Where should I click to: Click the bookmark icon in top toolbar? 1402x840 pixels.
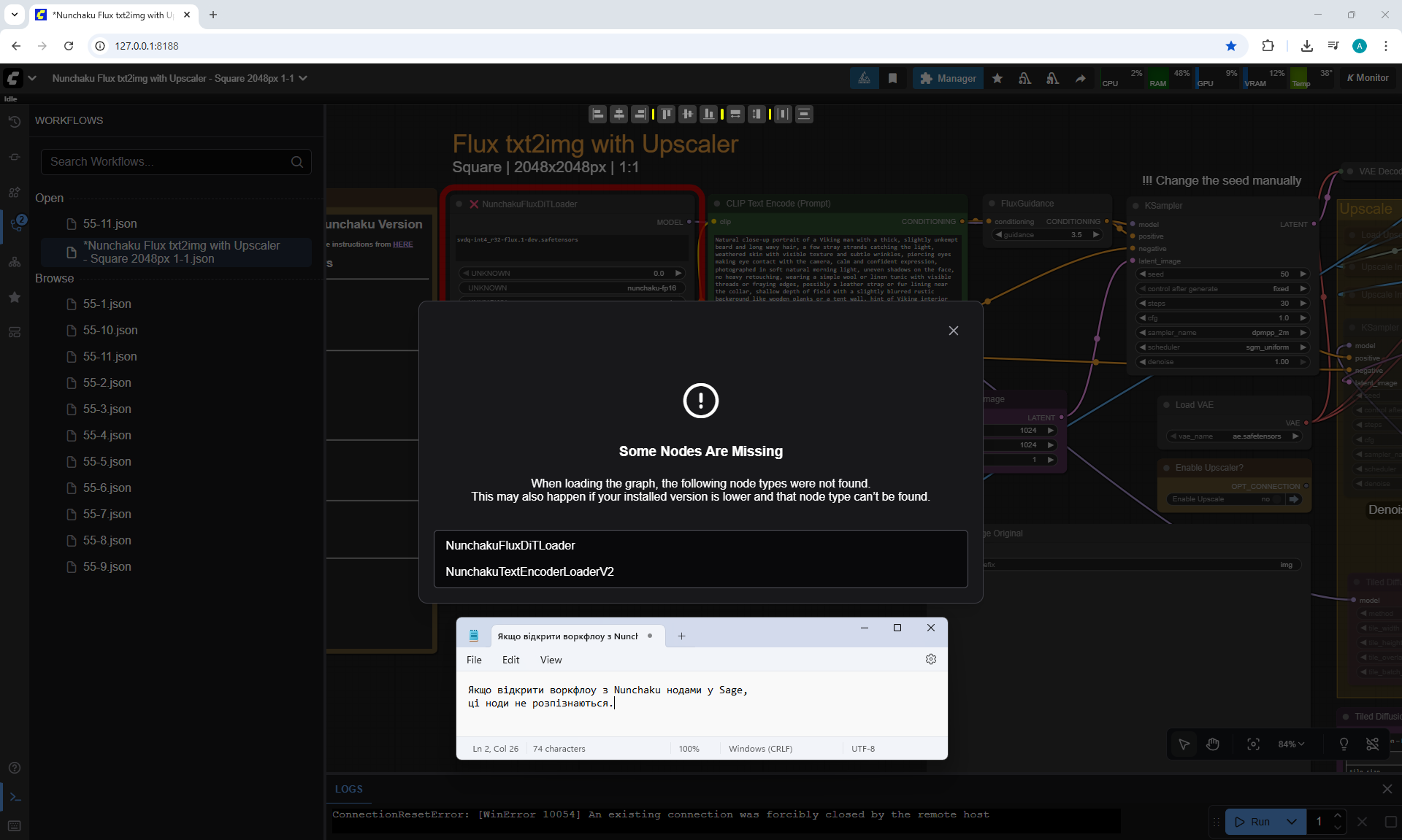(892, 78)
